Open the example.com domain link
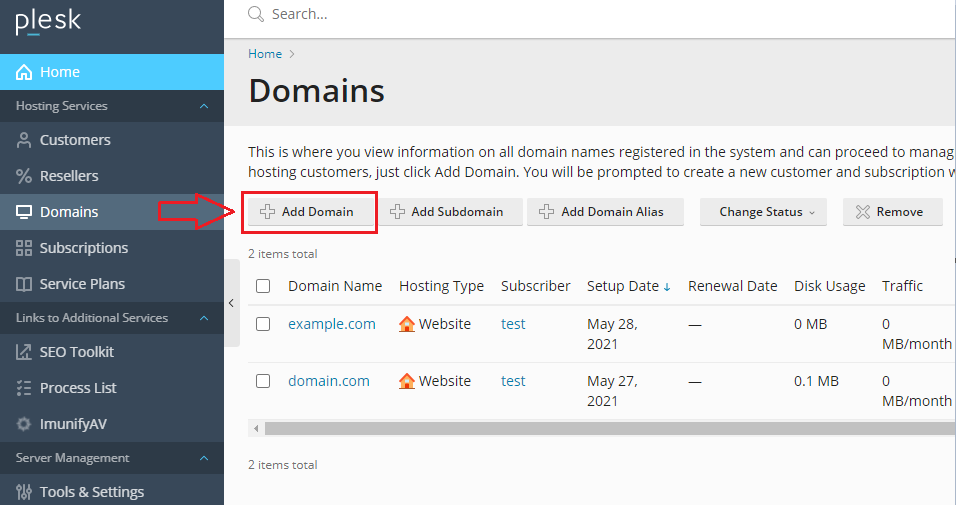Viewport: 956px width, 505px height. tap(332, 324)
